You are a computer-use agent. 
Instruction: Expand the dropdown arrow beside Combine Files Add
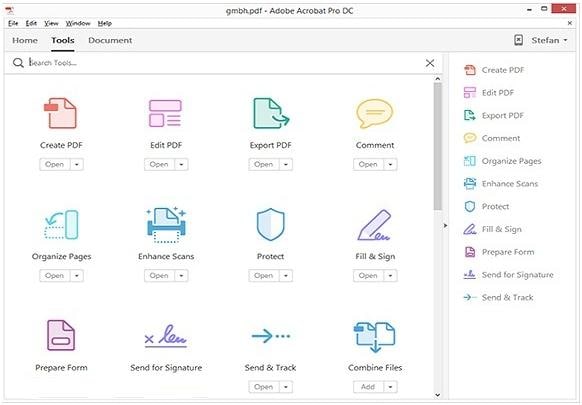coord(390,387)
